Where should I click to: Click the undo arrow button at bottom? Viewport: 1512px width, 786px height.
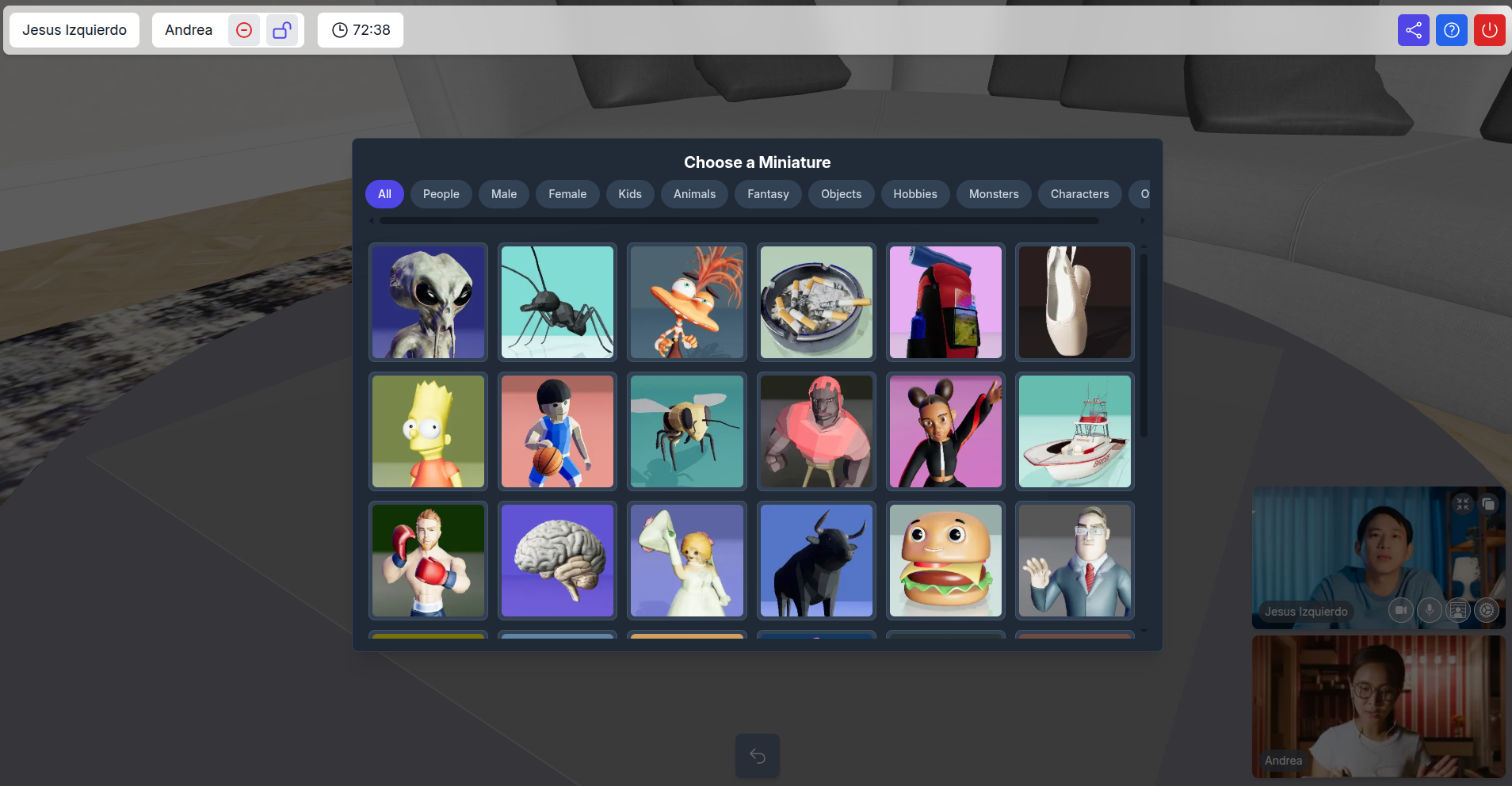point(757,756)
